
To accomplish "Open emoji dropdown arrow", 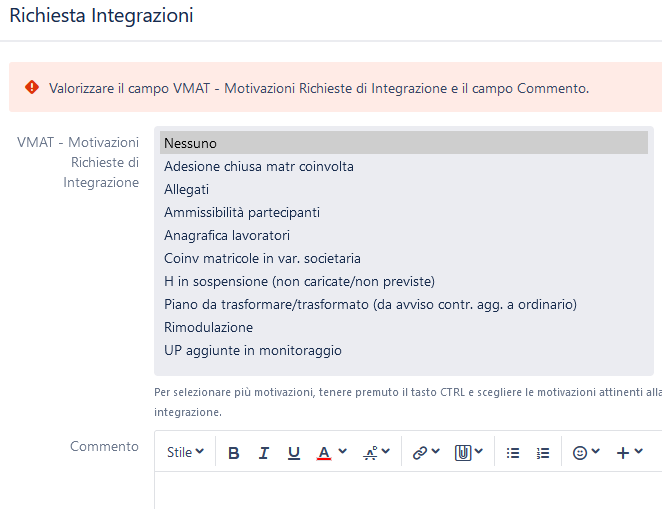I will pos(596,451).
